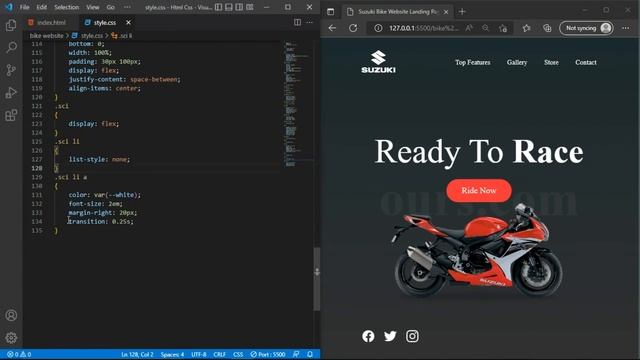Click Edge tab actions menu icon

(x=331, y=12)
